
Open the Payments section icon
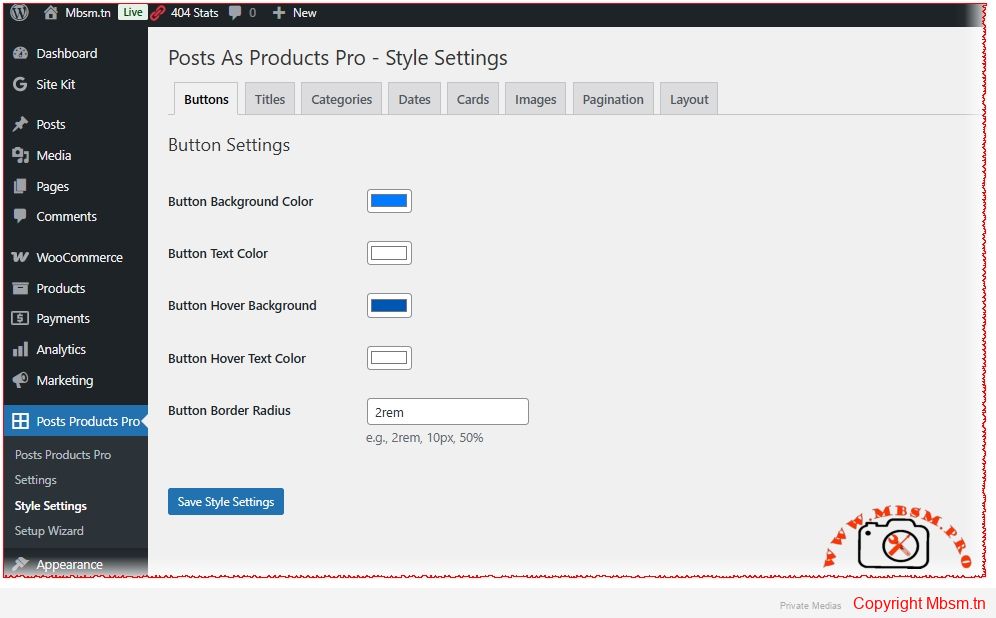(22, 318)
